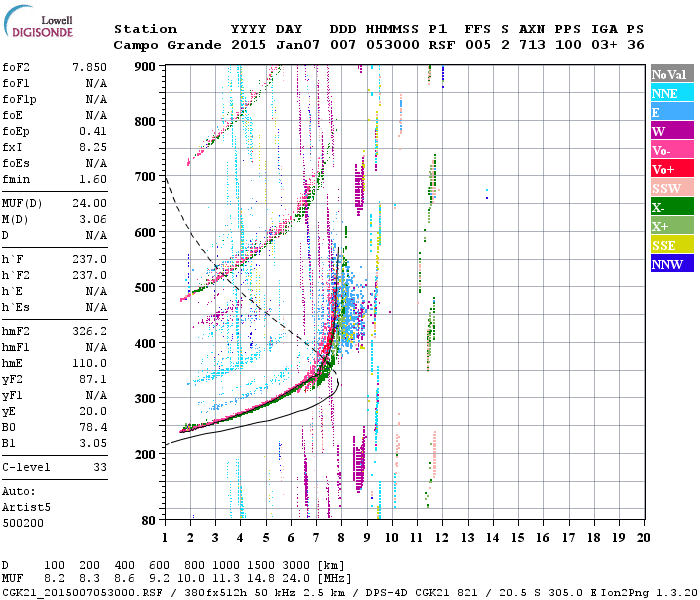Click the 80 km height axis label
The image size is (700, 600).
pos(149,521)
